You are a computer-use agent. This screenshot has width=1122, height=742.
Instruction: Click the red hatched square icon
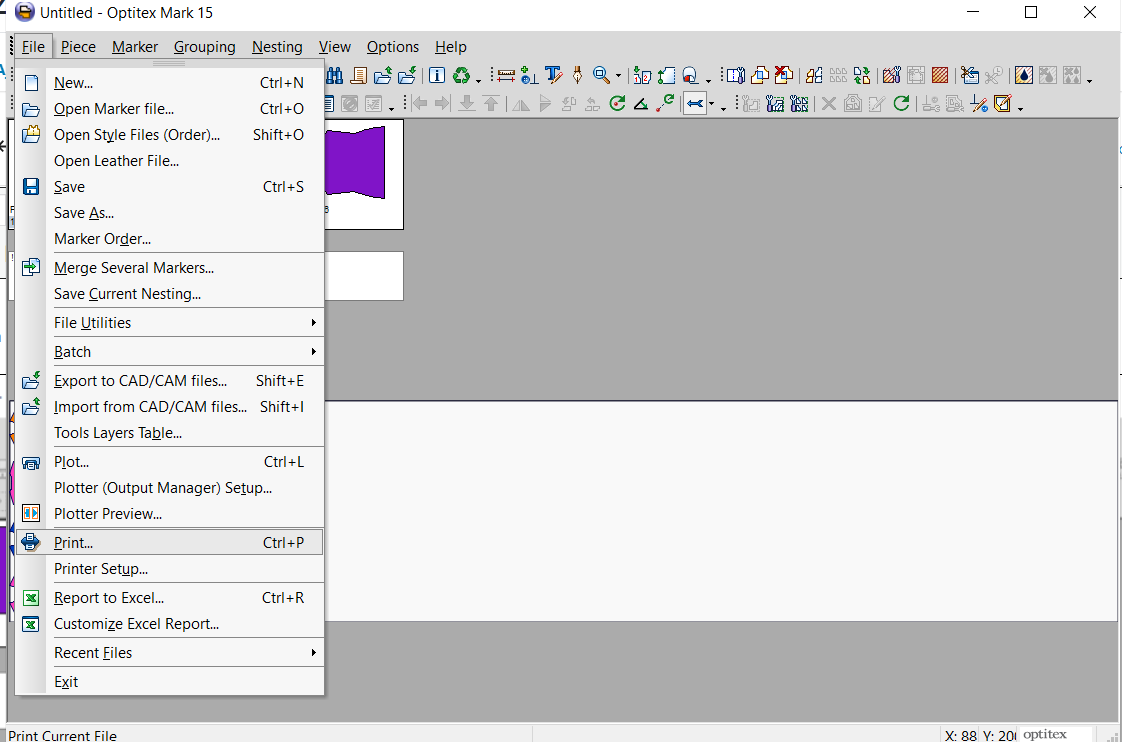940,75
